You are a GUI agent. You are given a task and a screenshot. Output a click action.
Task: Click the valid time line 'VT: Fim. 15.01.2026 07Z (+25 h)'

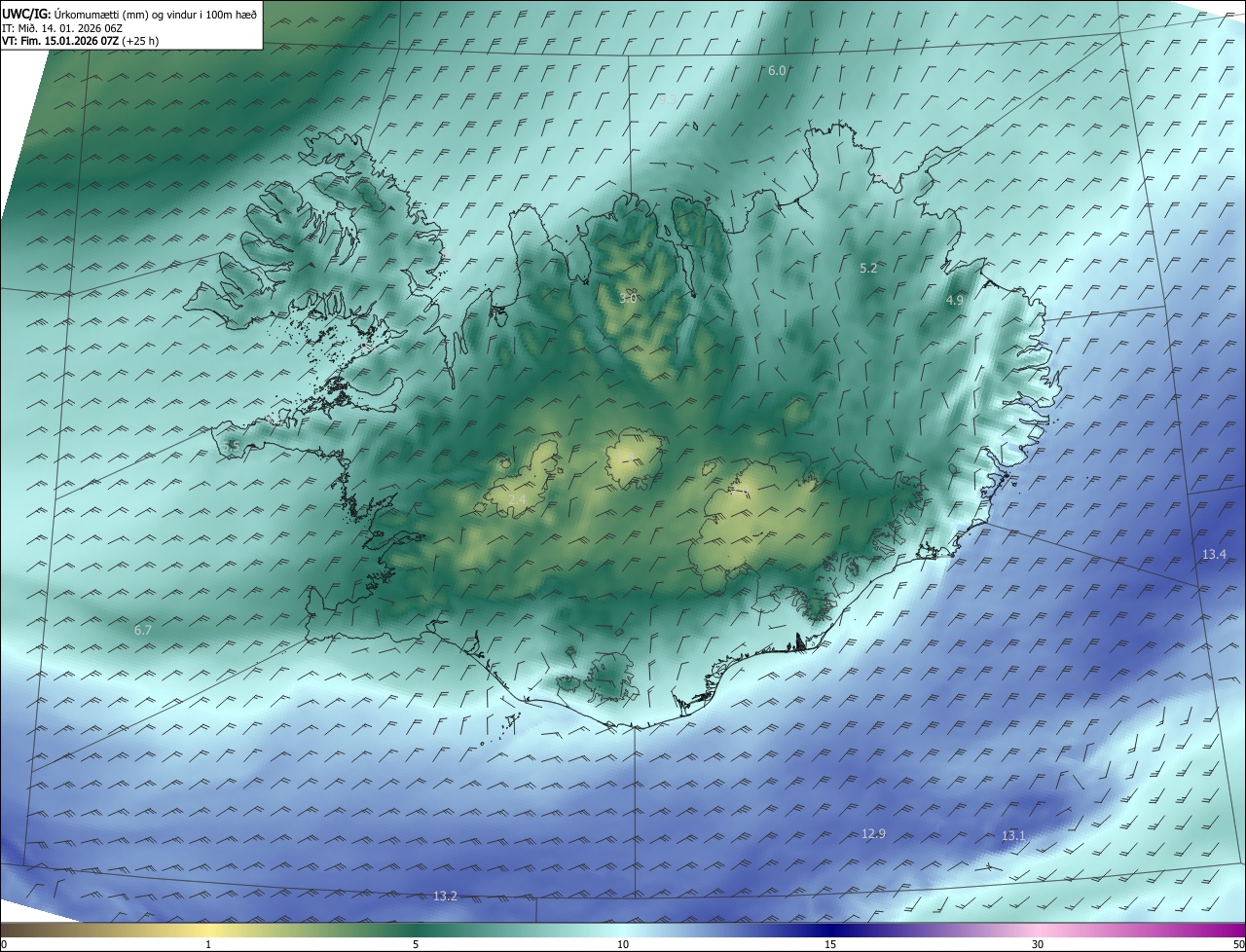pyautogui.click(x=81, y=41)
